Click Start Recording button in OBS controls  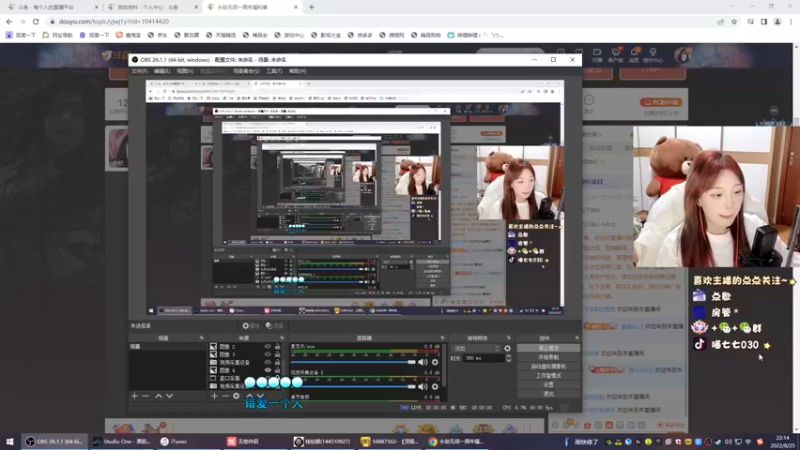tap(548, 357)
